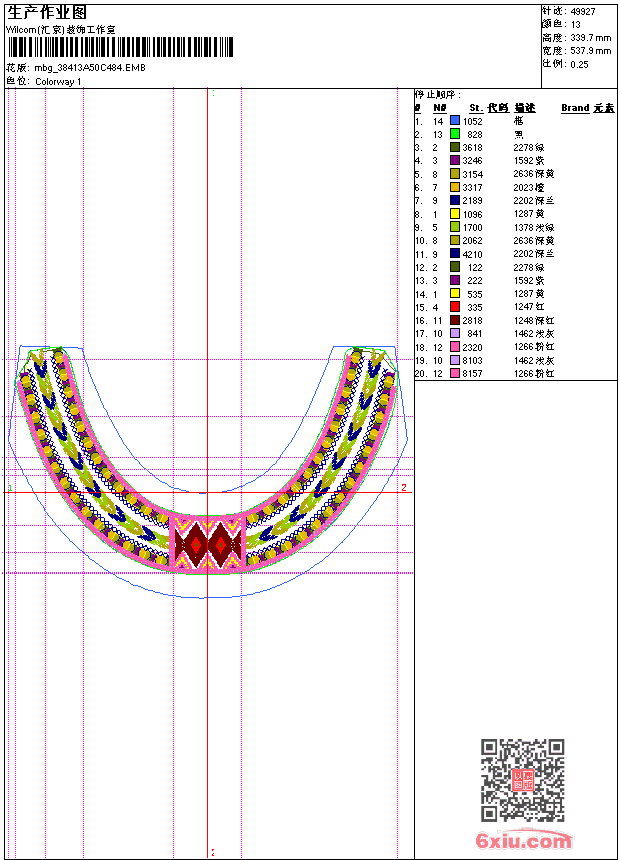Click the 'Colorway 1' label

pos(59,81)
